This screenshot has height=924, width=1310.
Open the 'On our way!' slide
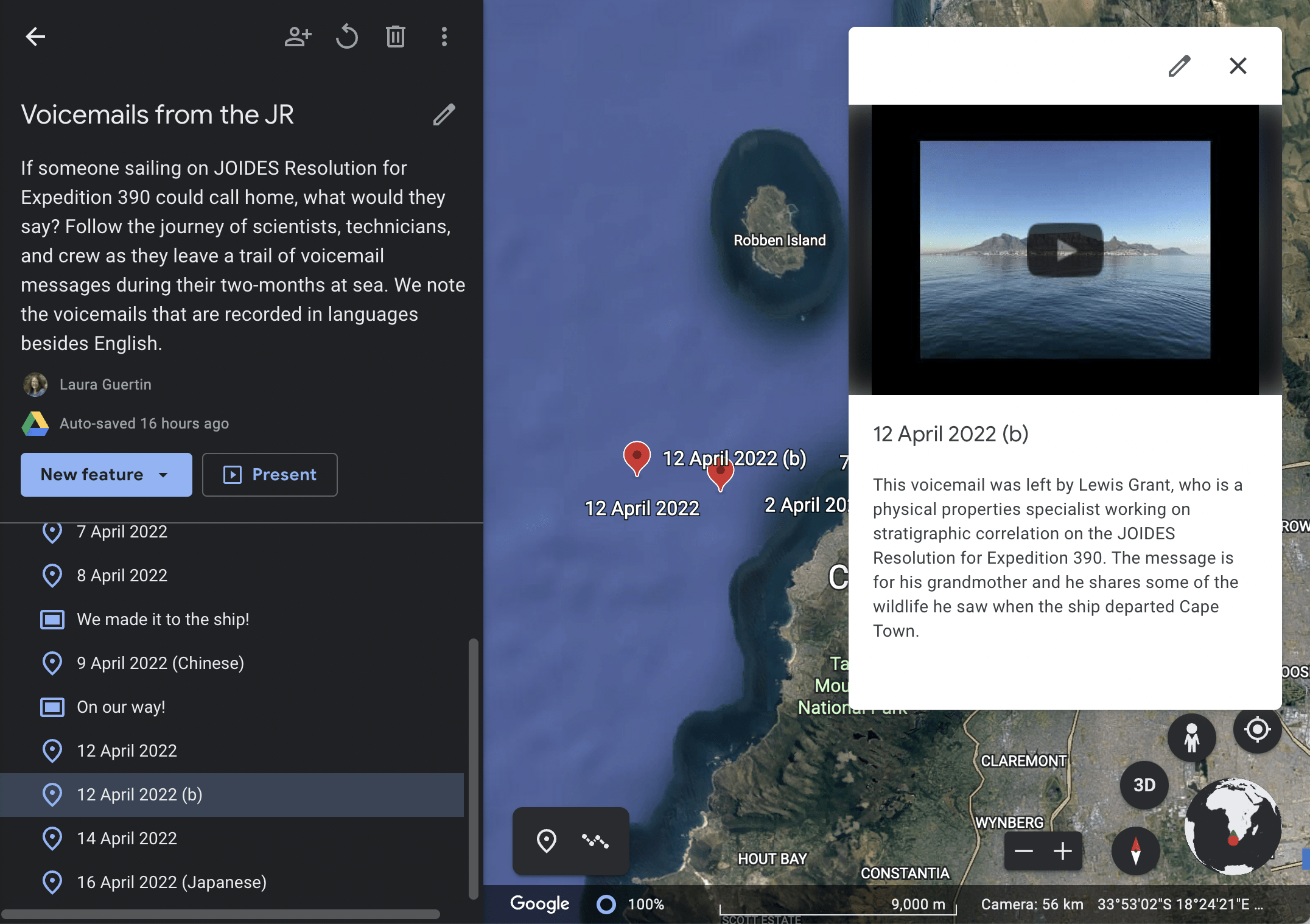(x=232, y=707)
